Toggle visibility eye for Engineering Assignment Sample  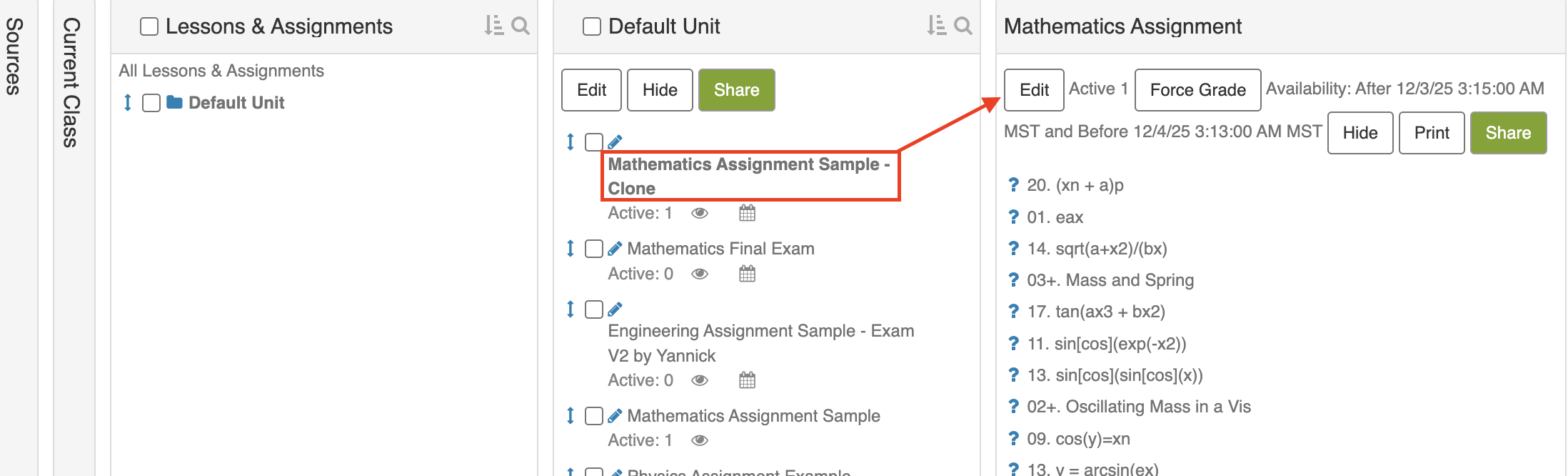pyautogui.click(x=700, y=380)
